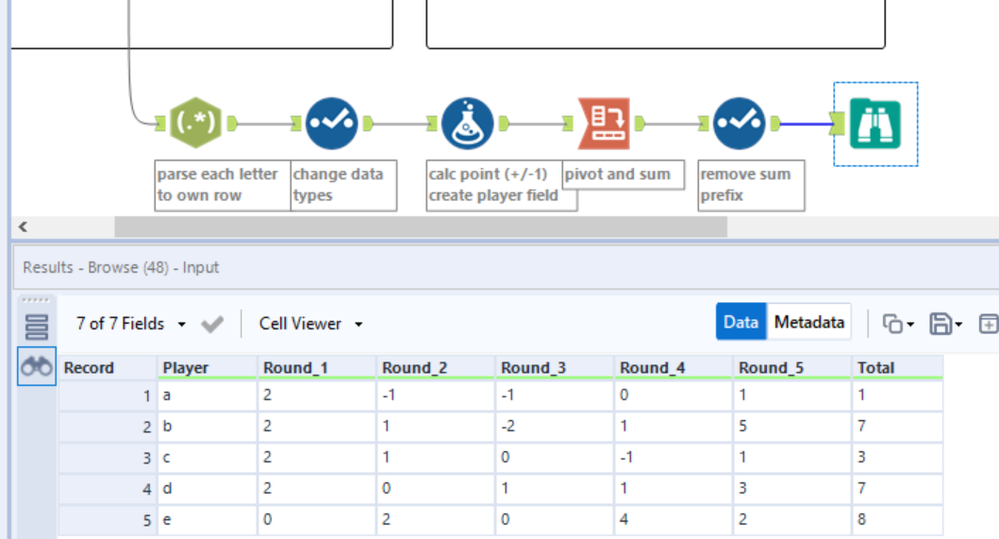Viewport: 999px width, 539px height.
Task: Open the Cell Viewer dropdown
Action: point(310,324)
